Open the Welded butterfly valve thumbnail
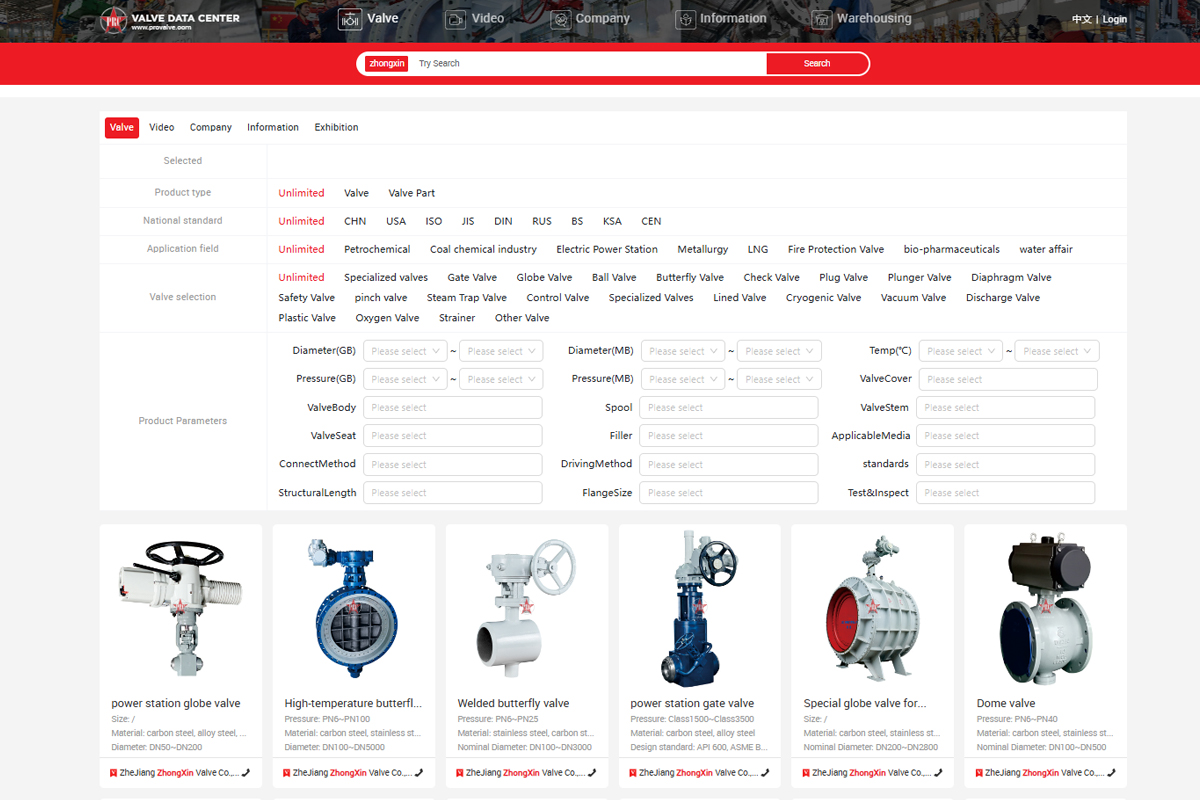Viewport: 1200px width, 800px height. click(527, 608)
